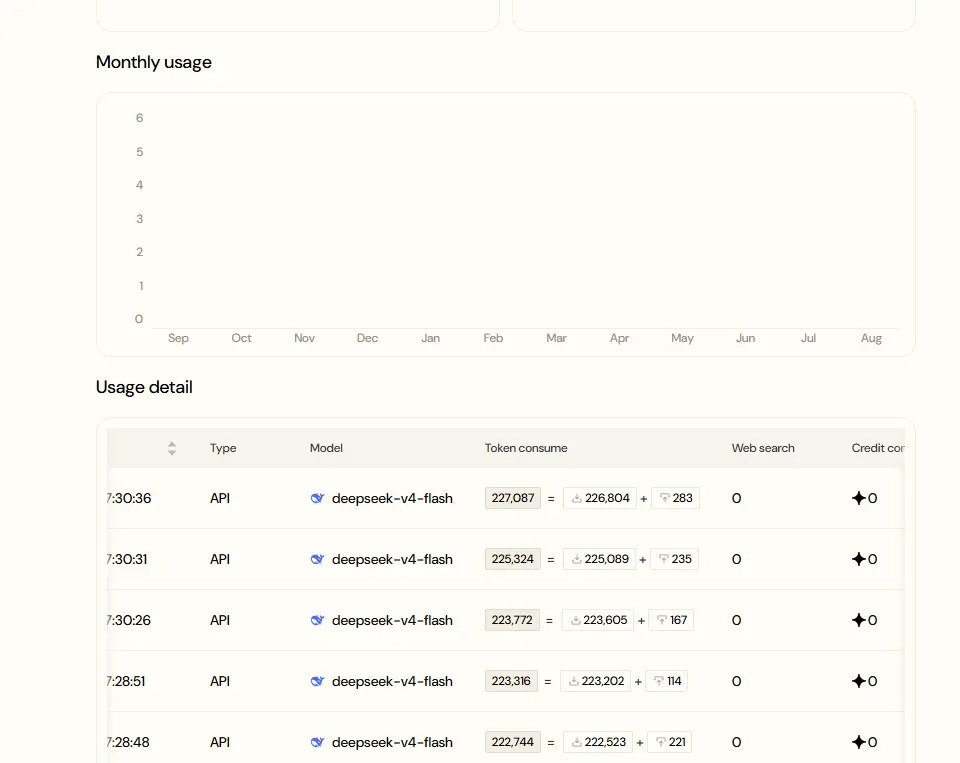This screenshot has width=960, height=763.
Task: Click May label on chart axis
Action: tap(682, 338)
